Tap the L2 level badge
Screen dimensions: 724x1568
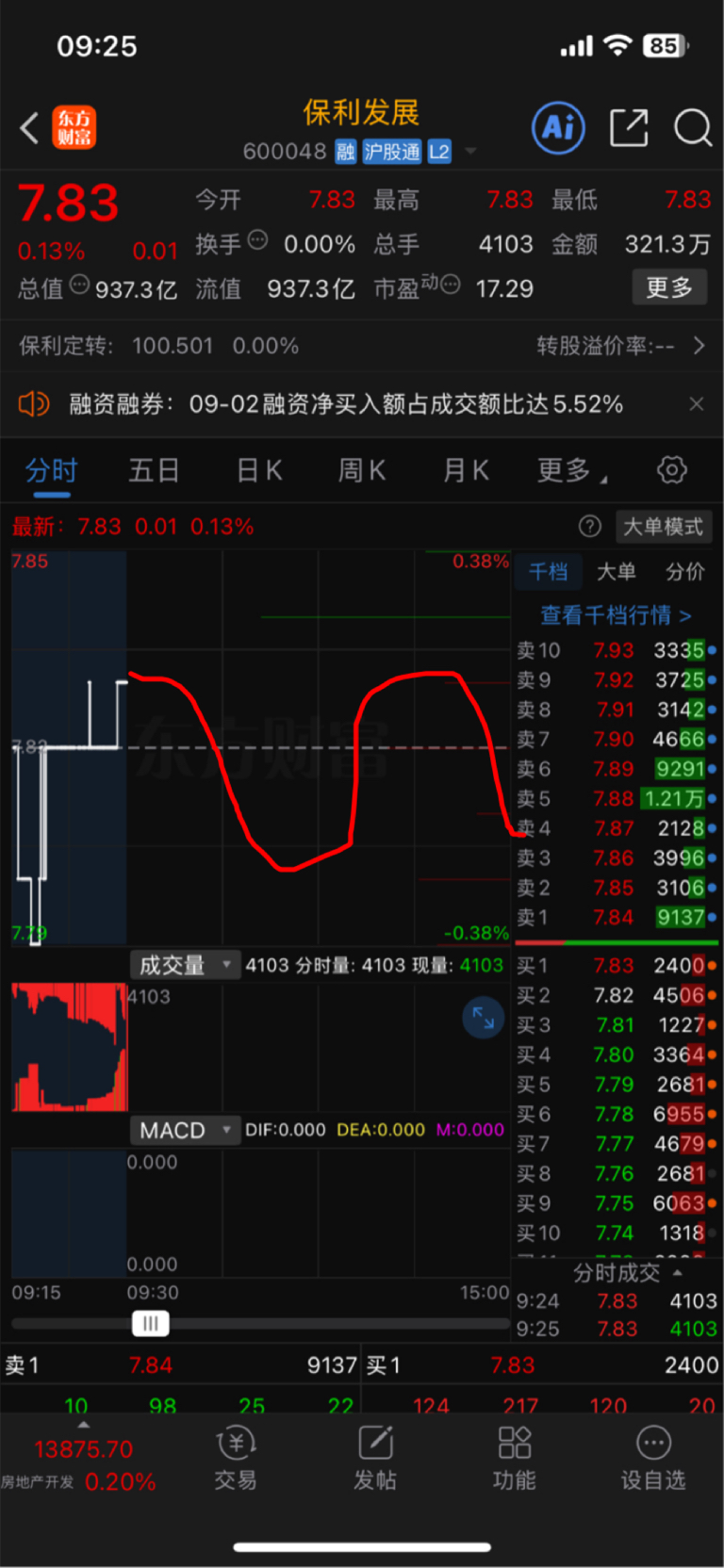(439, 152)
